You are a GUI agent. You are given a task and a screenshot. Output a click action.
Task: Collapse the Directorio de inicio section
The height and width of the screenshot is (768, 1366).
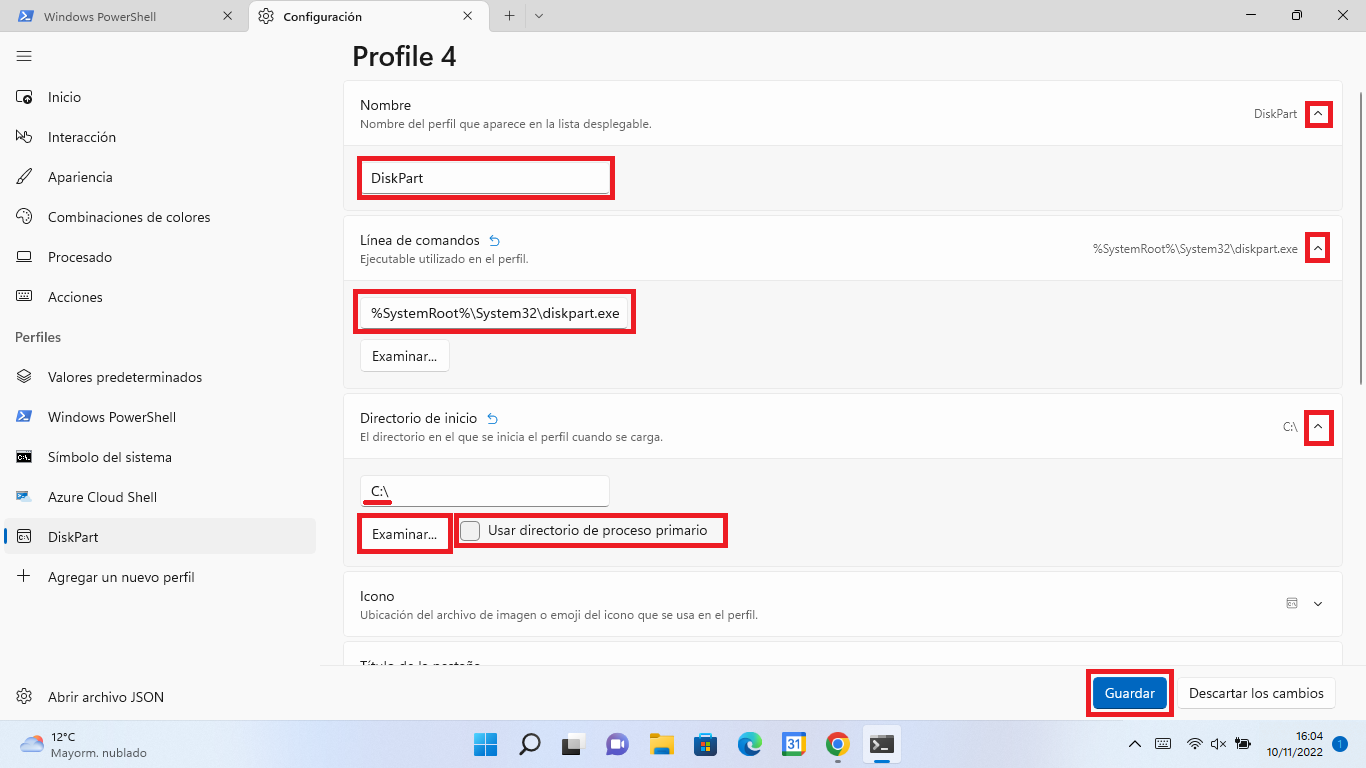[x=1318, y=427]
